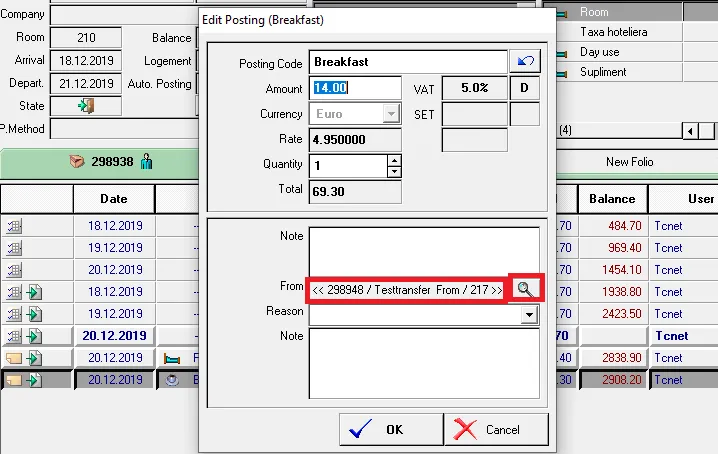Click the folder icon in balance 2908.20 row
The height and width of the screenshot is (454, 718).
click(14, 380)
